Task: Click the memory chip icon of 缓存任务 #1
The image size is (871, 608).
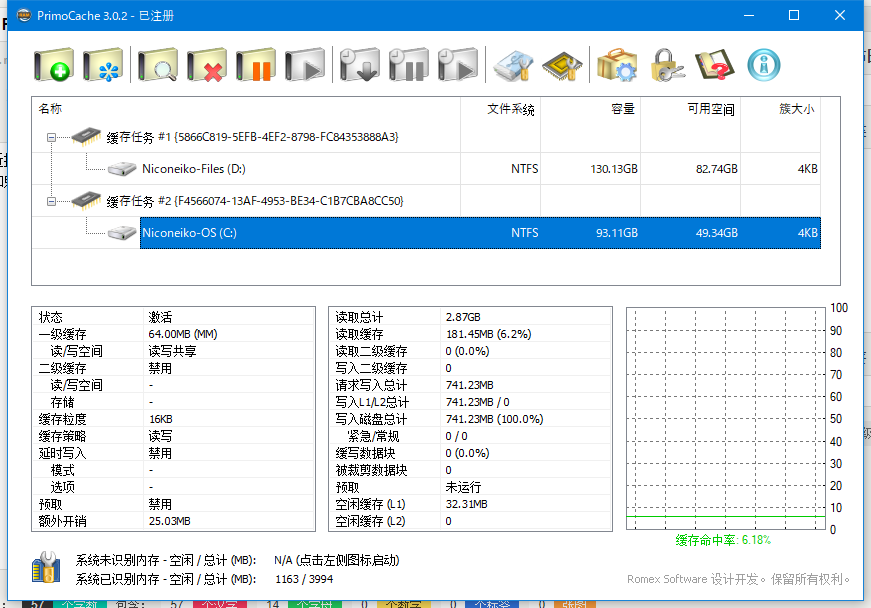Action: click(x=87, y=136)
